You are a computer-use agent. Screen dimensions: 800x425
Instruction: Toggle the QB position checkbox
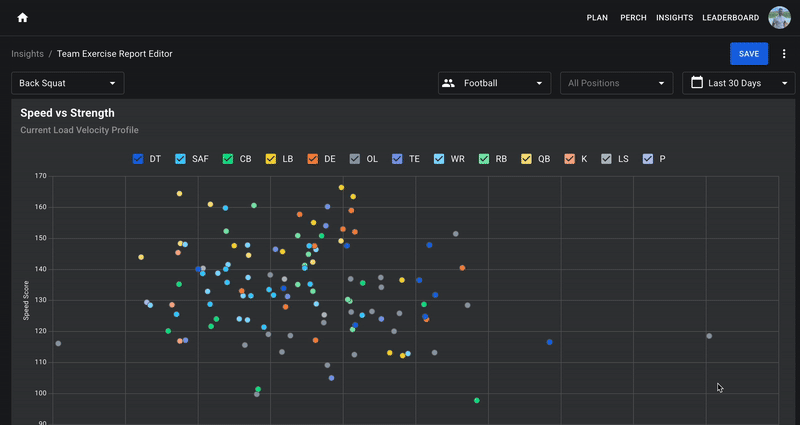(x=526, y=159)
